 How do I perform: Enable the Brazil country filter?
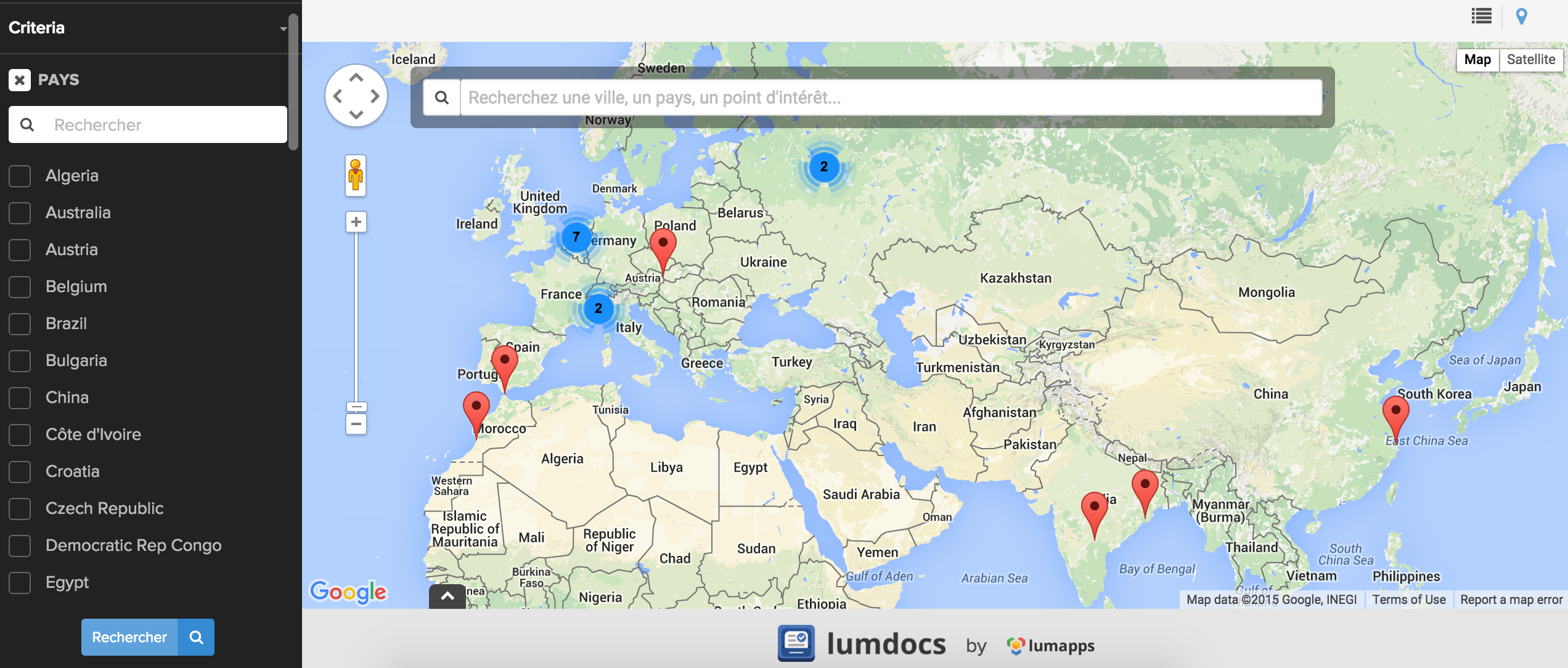(20, 324)
